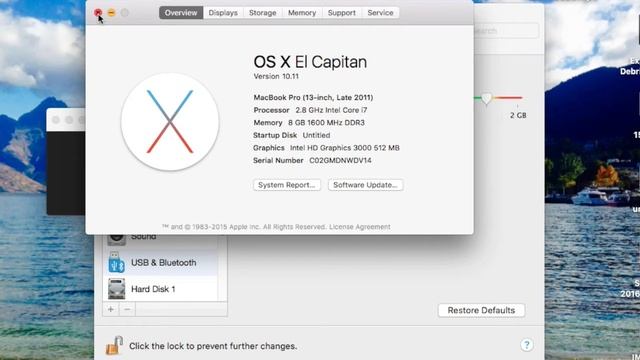Click Restore Defaults button

coord(481,310)
